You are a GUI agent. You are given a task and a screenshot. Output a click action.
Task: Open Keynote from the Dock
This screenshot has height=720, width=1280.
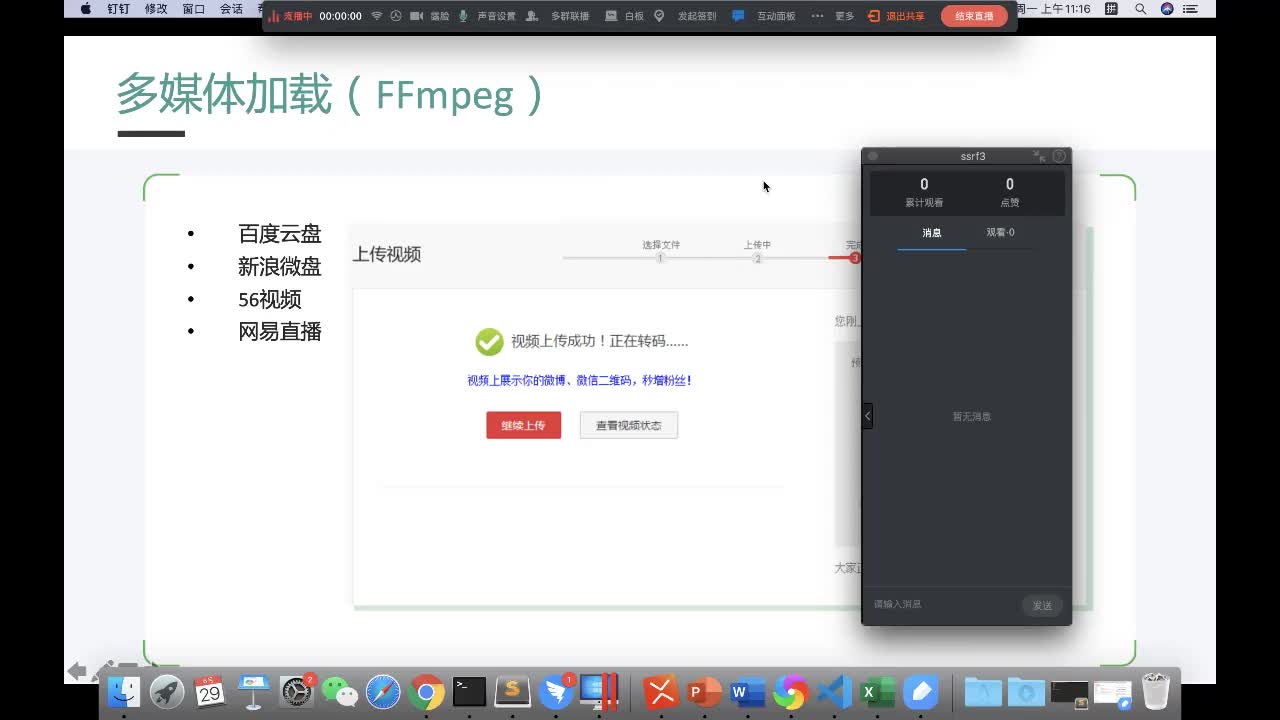tap(254, 692)
